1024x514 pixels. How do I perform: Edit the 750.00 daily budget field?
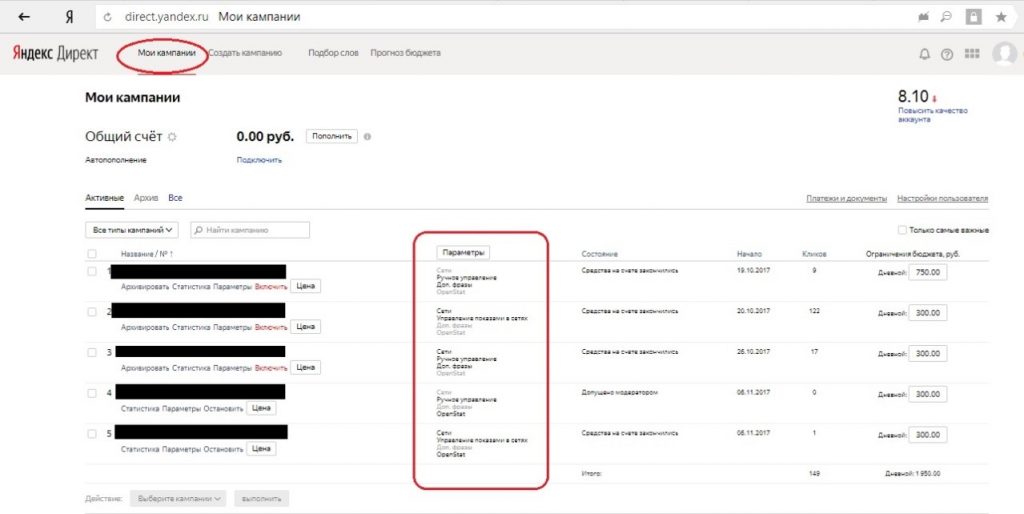tap(927, 272)
